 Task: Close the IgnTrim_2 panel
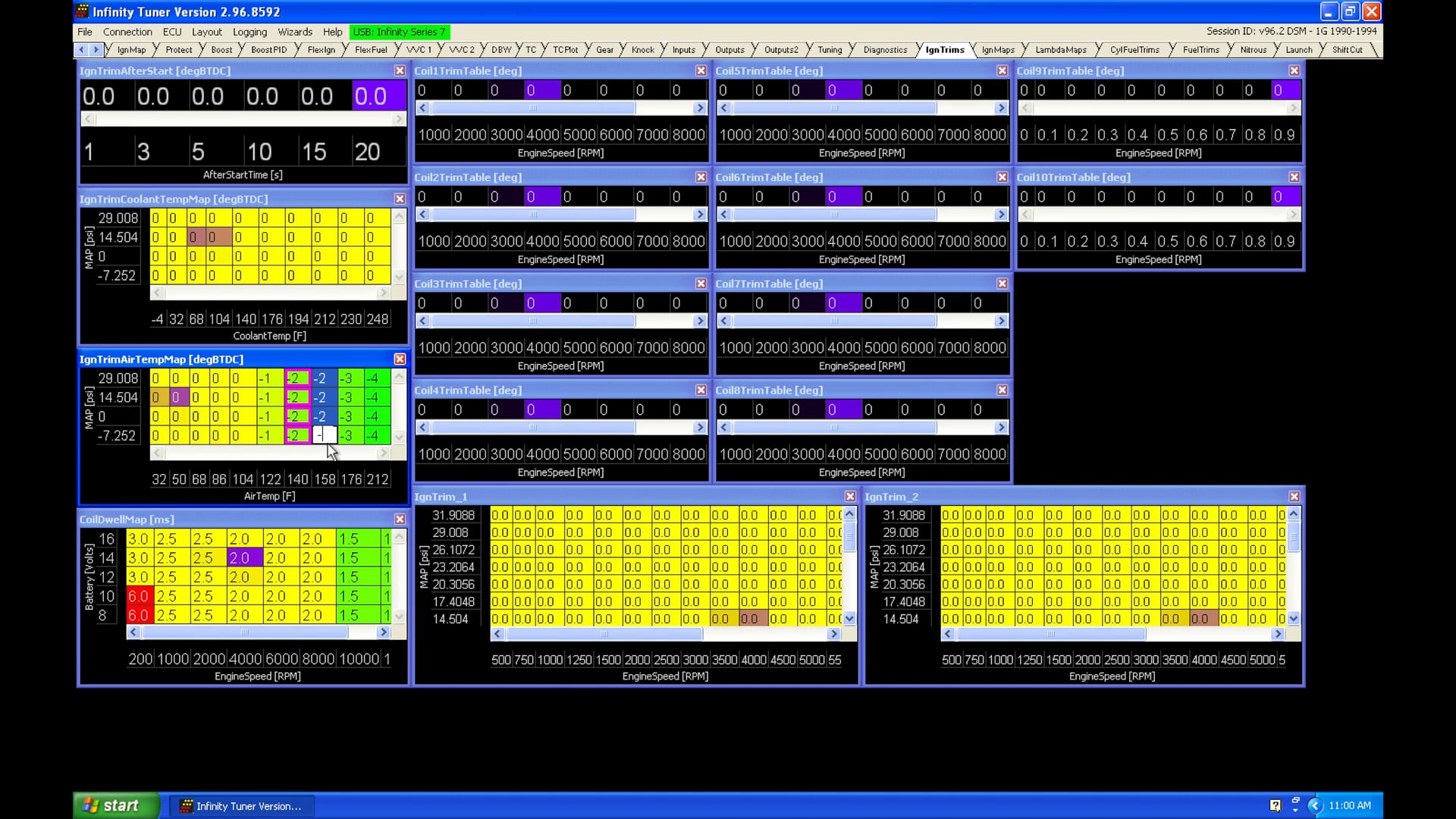[1294, 497]
